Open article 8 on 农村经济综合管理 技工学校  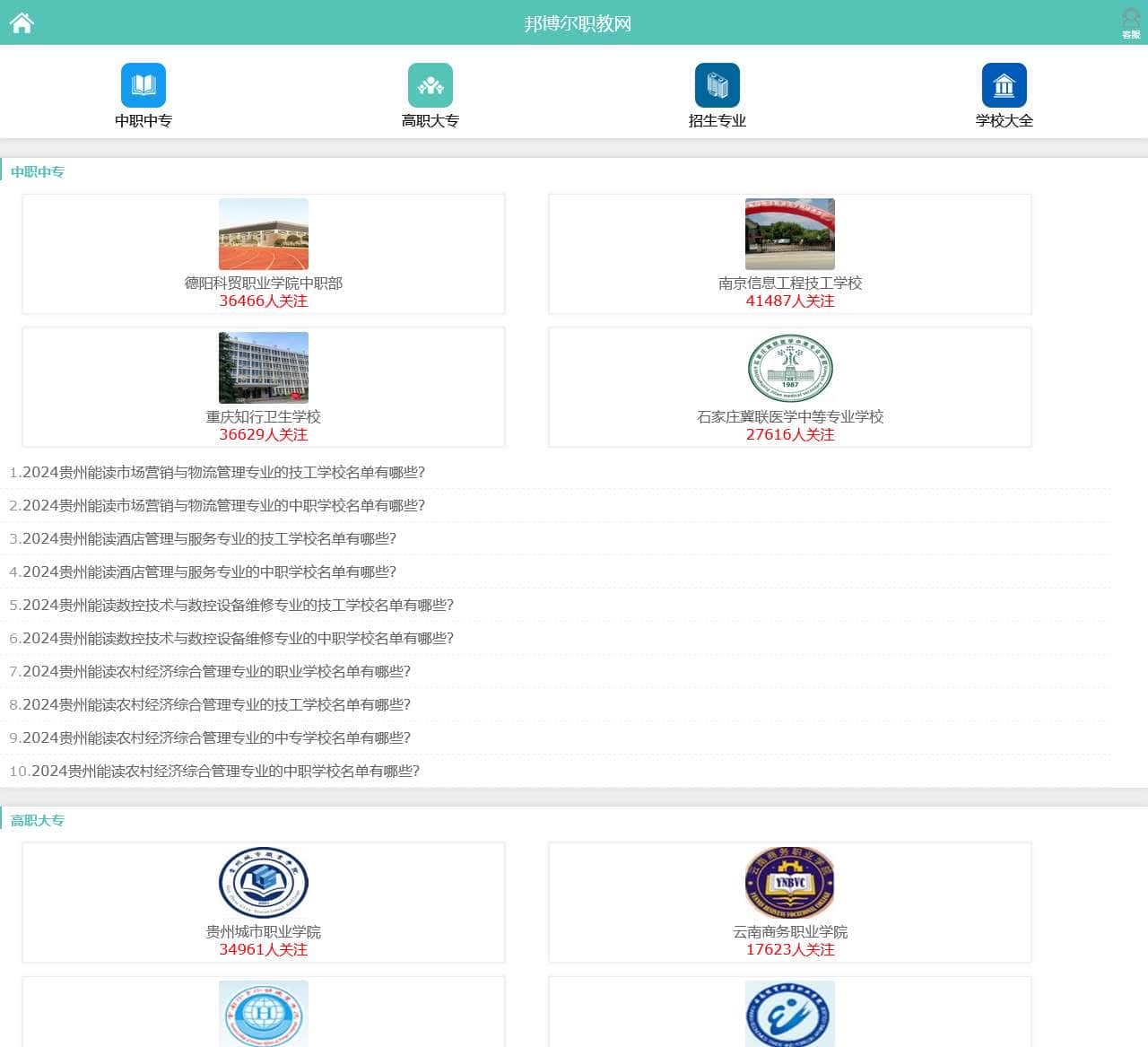tap(216, 705)
